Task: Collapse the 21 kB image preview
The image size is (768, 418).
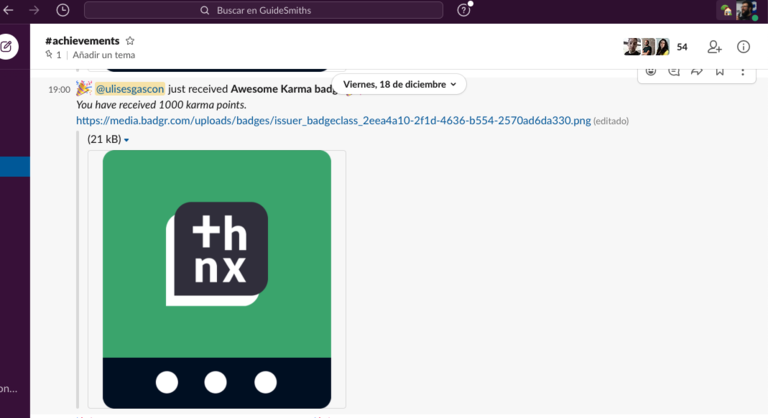Action: pos(126,140)
